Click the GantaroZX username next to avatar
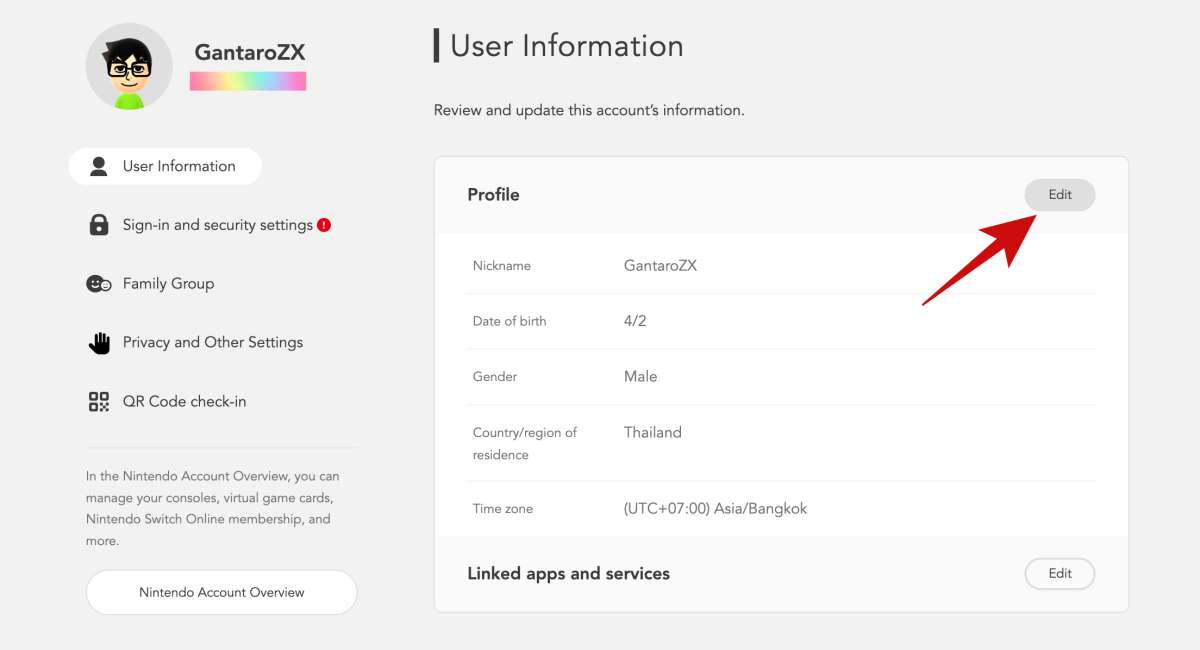Image resolution: width=1200 pixels, height=650 pixels. (x=249, y=53)
